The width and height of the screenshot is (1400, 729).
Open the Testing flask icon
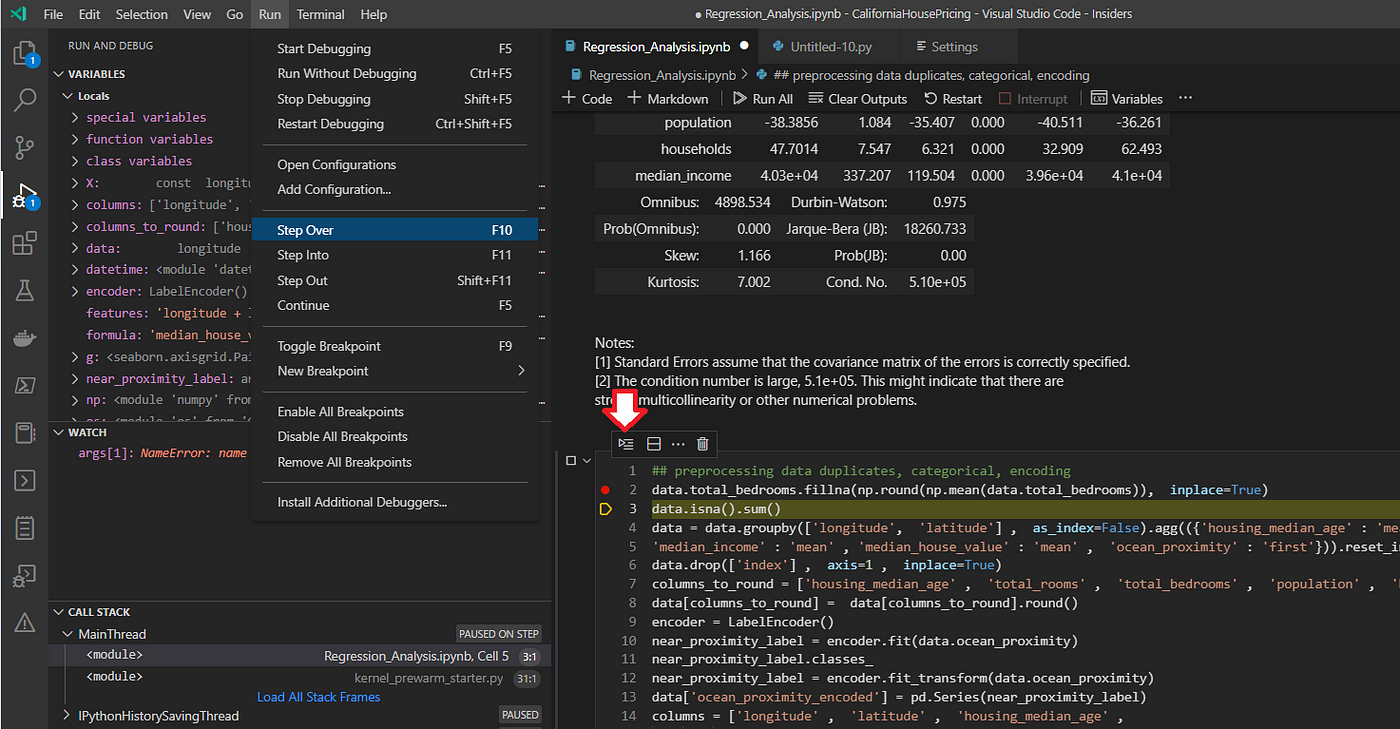point(24,290)
